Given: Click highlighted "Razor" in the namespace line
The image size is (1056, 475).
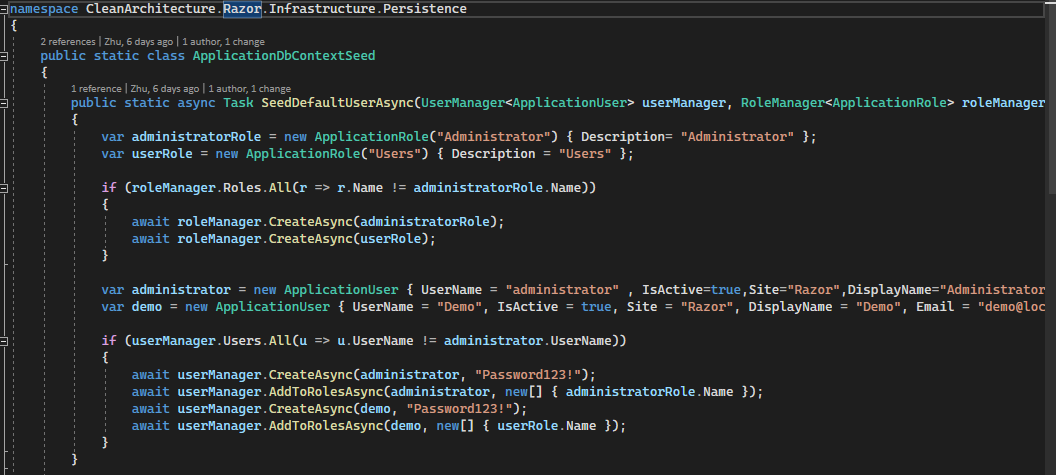Looking at the screenshot, I should pyautogui.click(x=242, y=9).
